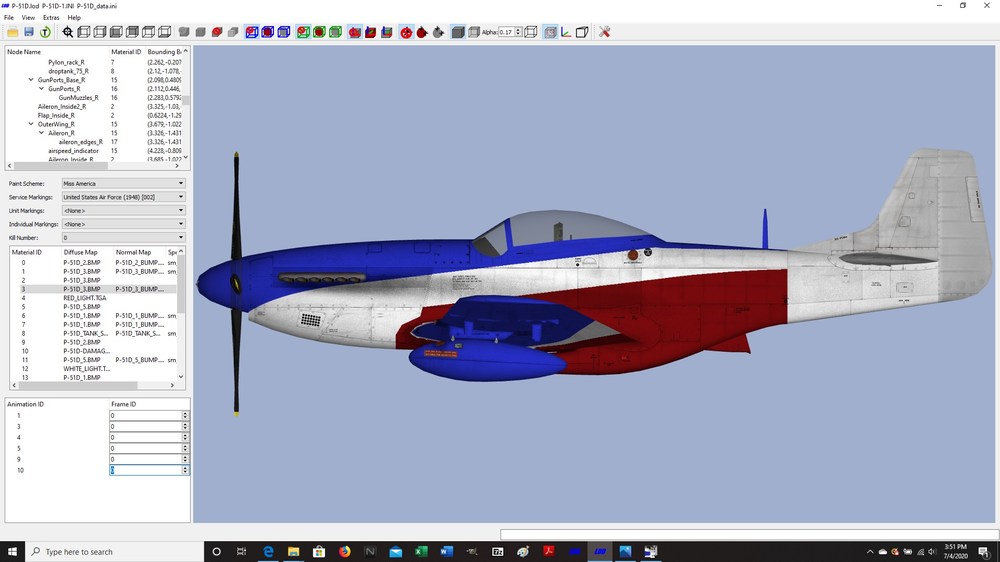The width and height of the screenshot is (1000, 562).
Task: Open the Service Markings dropdown
Action: click(x=124, y=197)
